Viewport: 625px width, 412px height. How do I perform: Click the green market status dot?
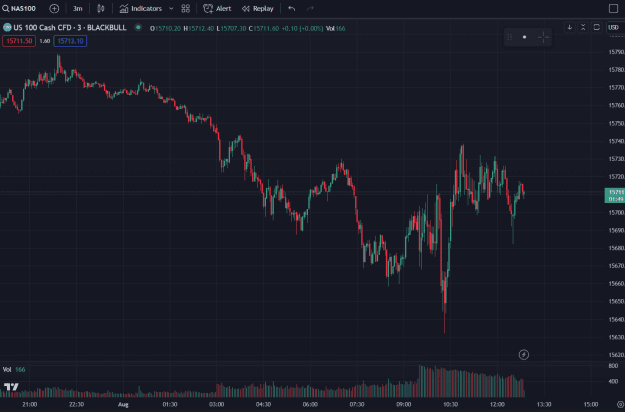tap(138, 27)
